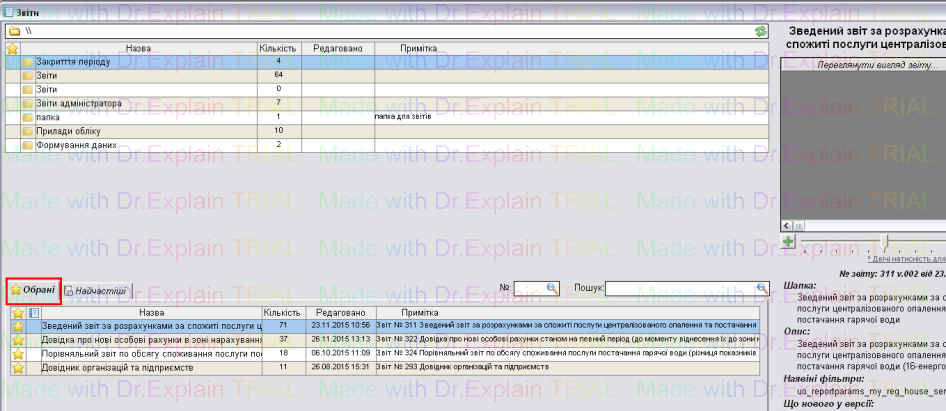The image size is (946, 411).
Task: Toggle favorite star for Зведений звіт row
Action: pyautogui.click(x=17, y=325)
